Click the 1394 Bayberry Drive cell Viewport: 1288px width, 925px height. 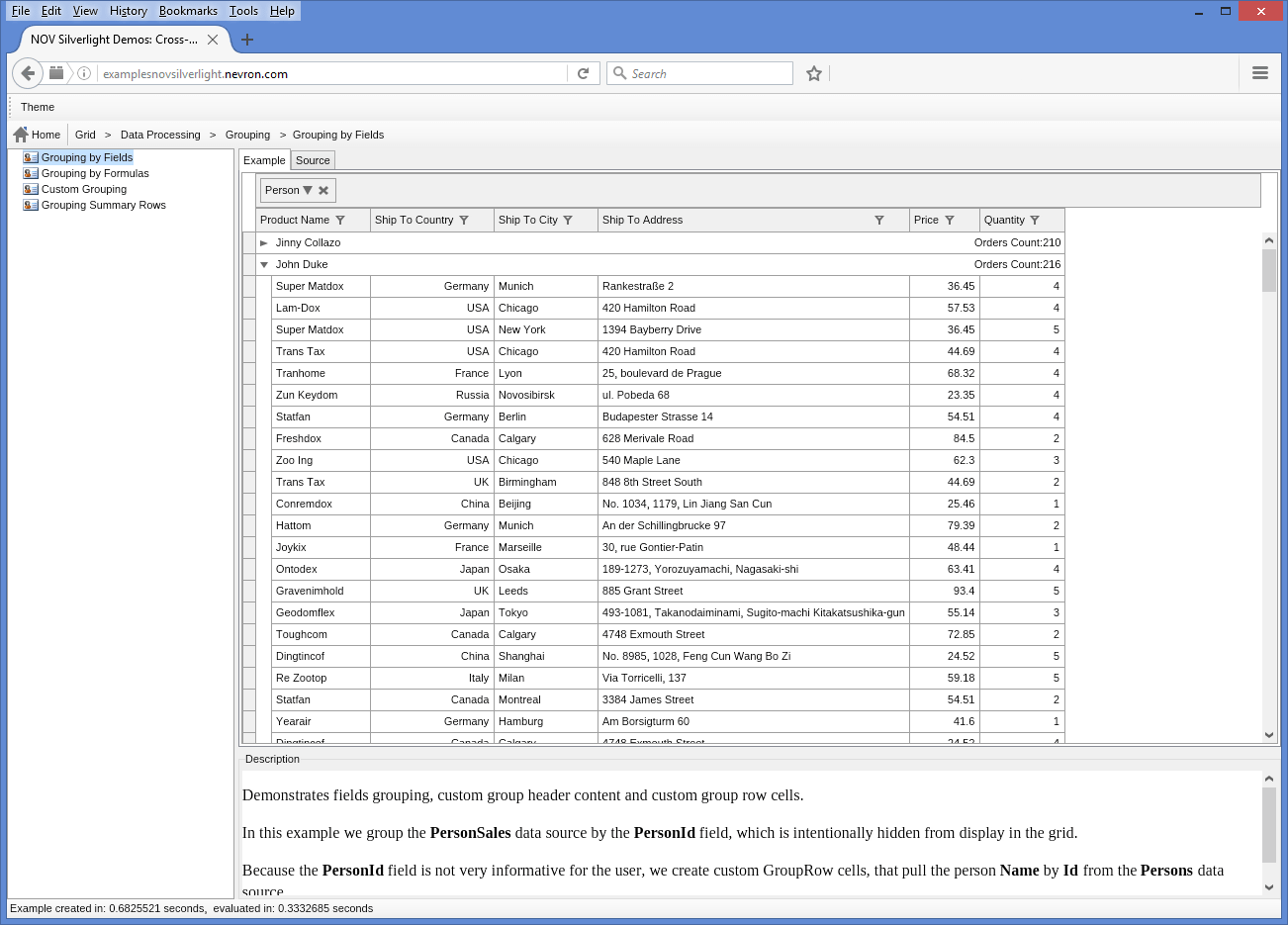(x=754, y=329)
